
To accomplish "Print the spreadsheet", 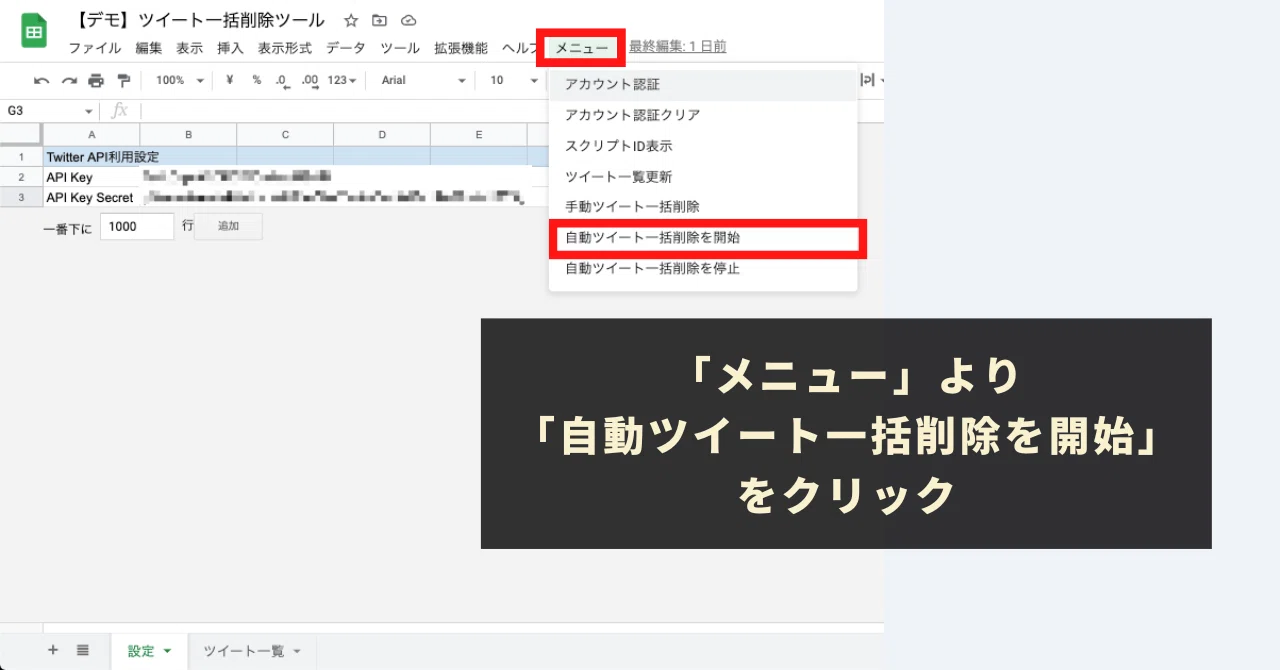I will 96,80.
